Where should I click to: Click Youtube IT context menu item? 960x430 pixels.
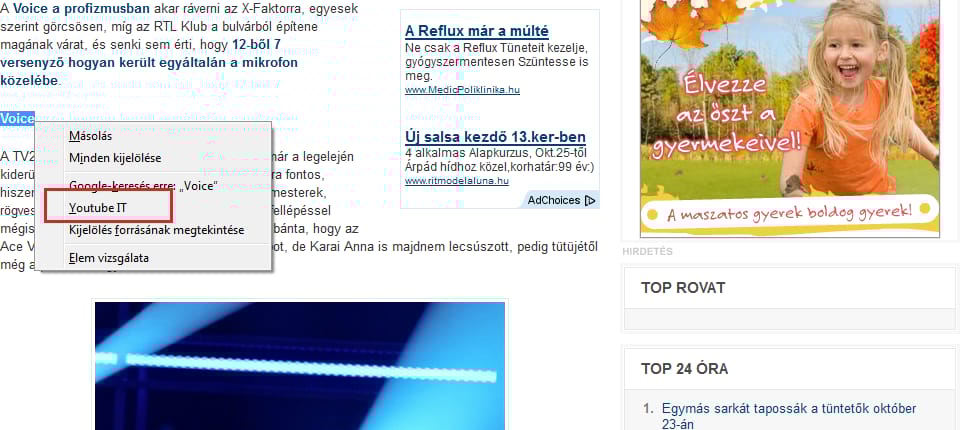point(153,208)
